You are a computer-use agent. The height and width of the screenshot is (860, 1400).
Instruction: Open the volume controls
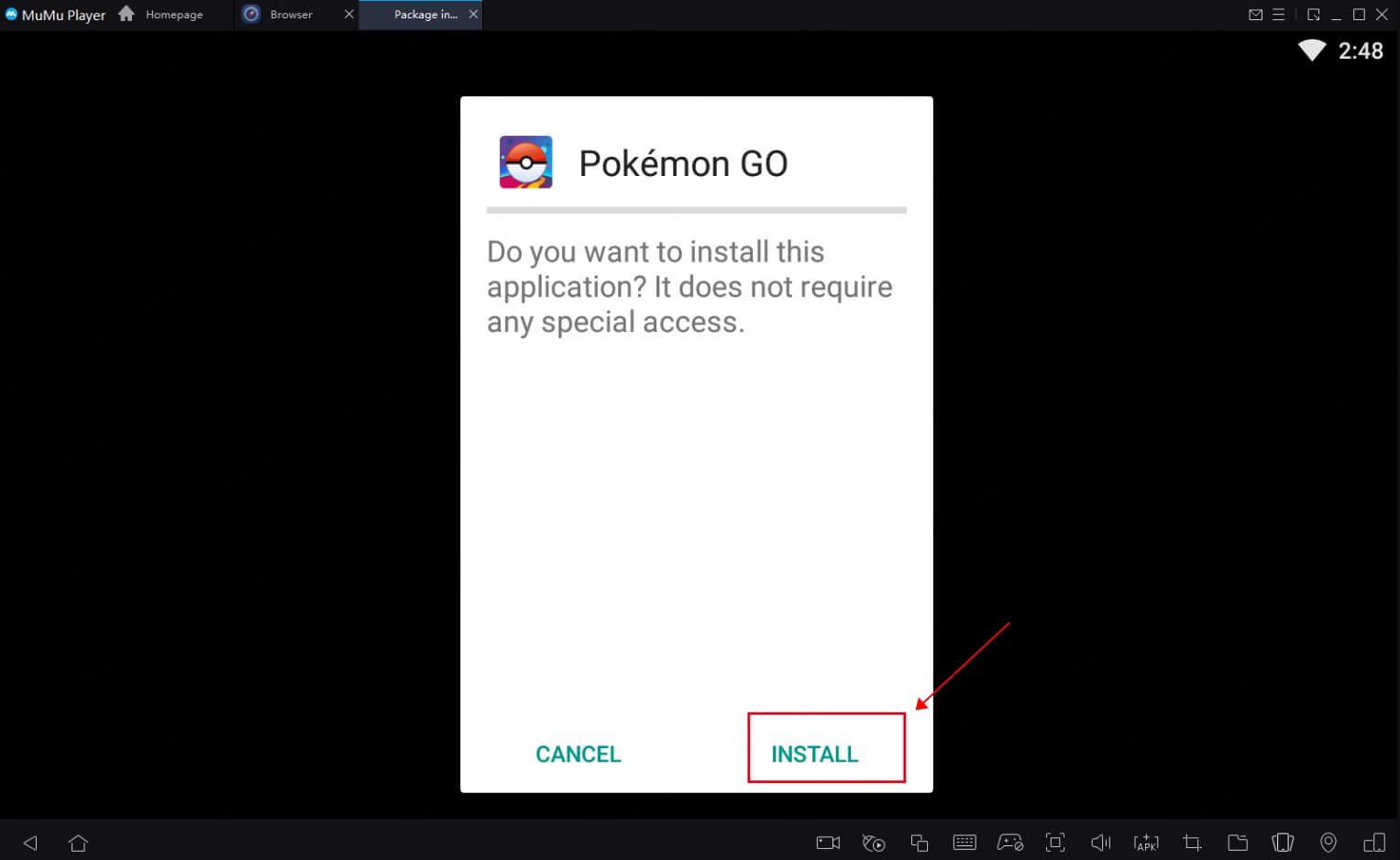point(1100,842)
